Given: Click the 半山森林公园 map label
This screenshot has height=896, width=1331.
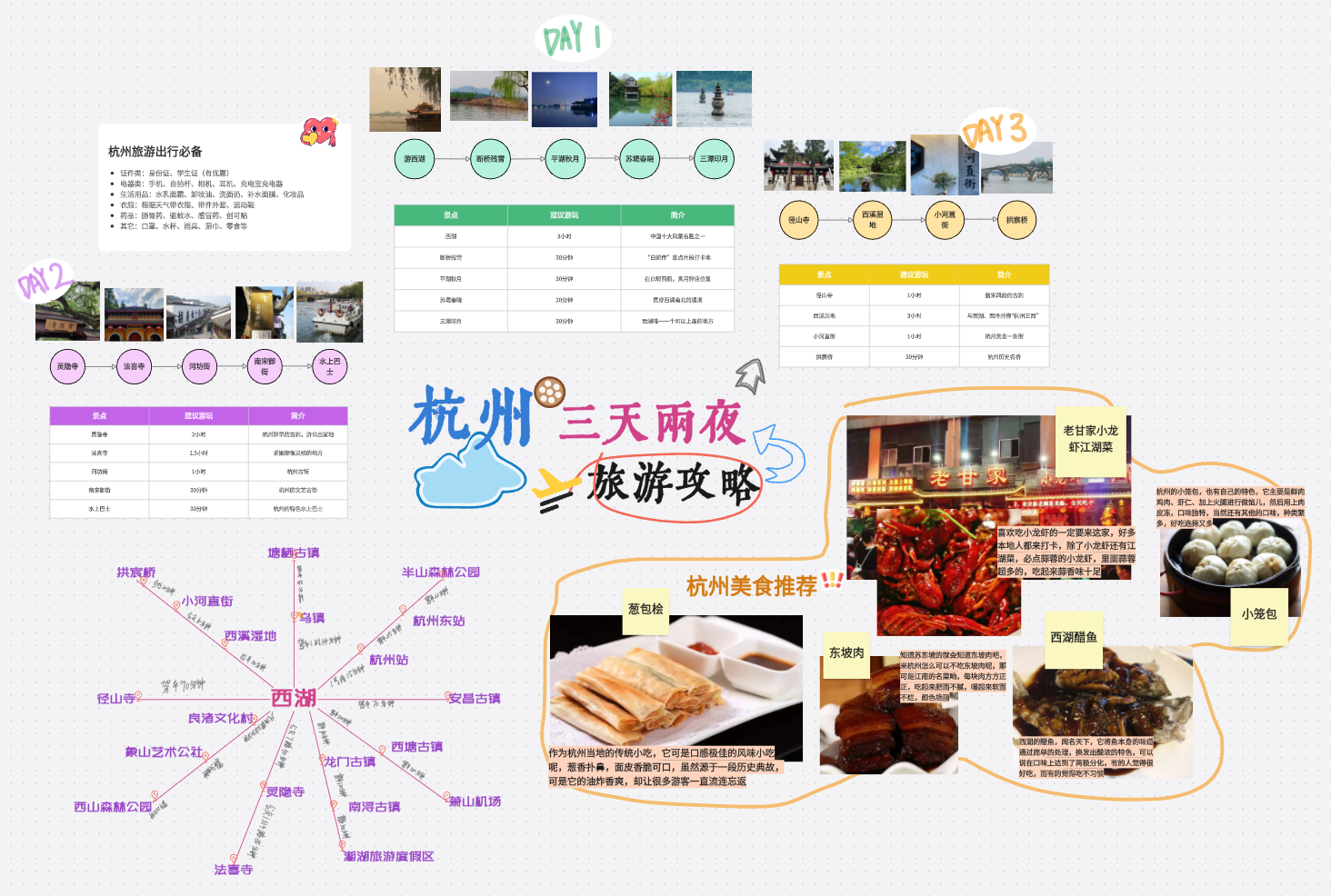Looking at the screenshot, I should [441, 572].
